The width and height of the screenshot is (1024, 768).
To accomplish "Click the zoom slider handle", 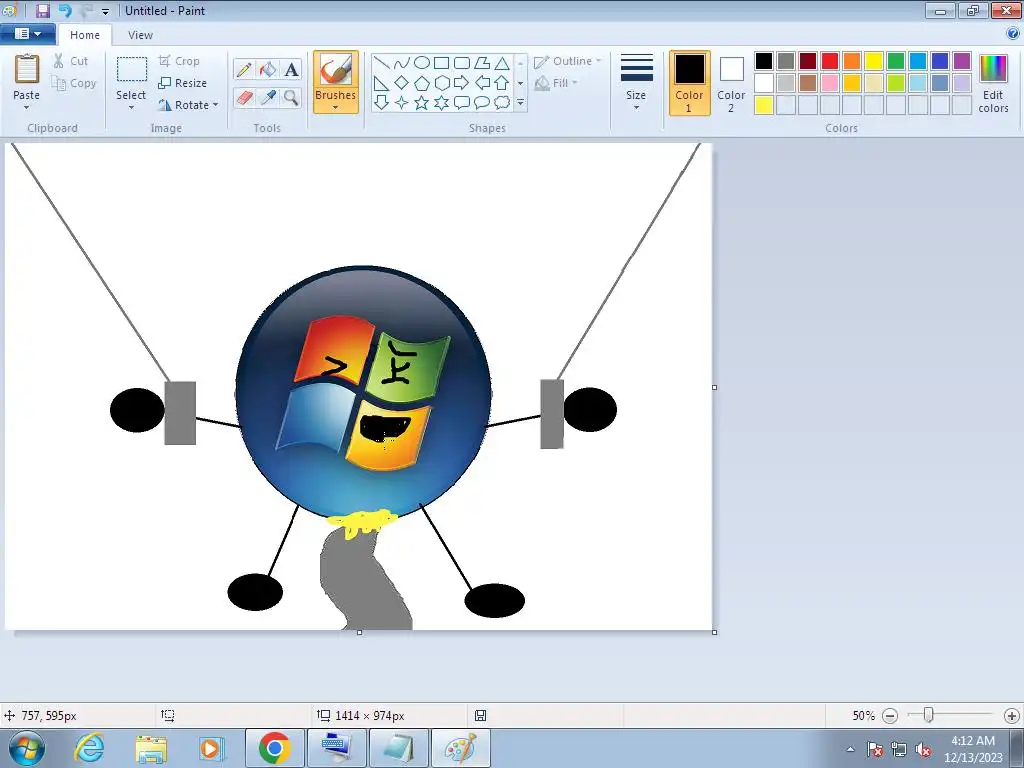I will coord(928,715).
